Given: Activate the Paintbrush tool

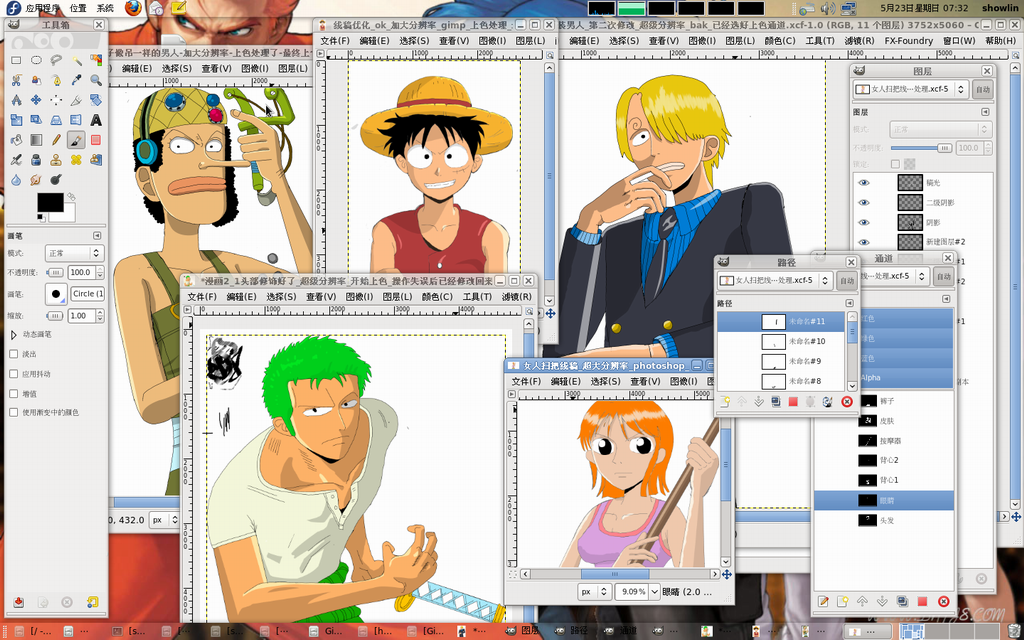Looking at the screenshot, I should [x=76, y=140].
